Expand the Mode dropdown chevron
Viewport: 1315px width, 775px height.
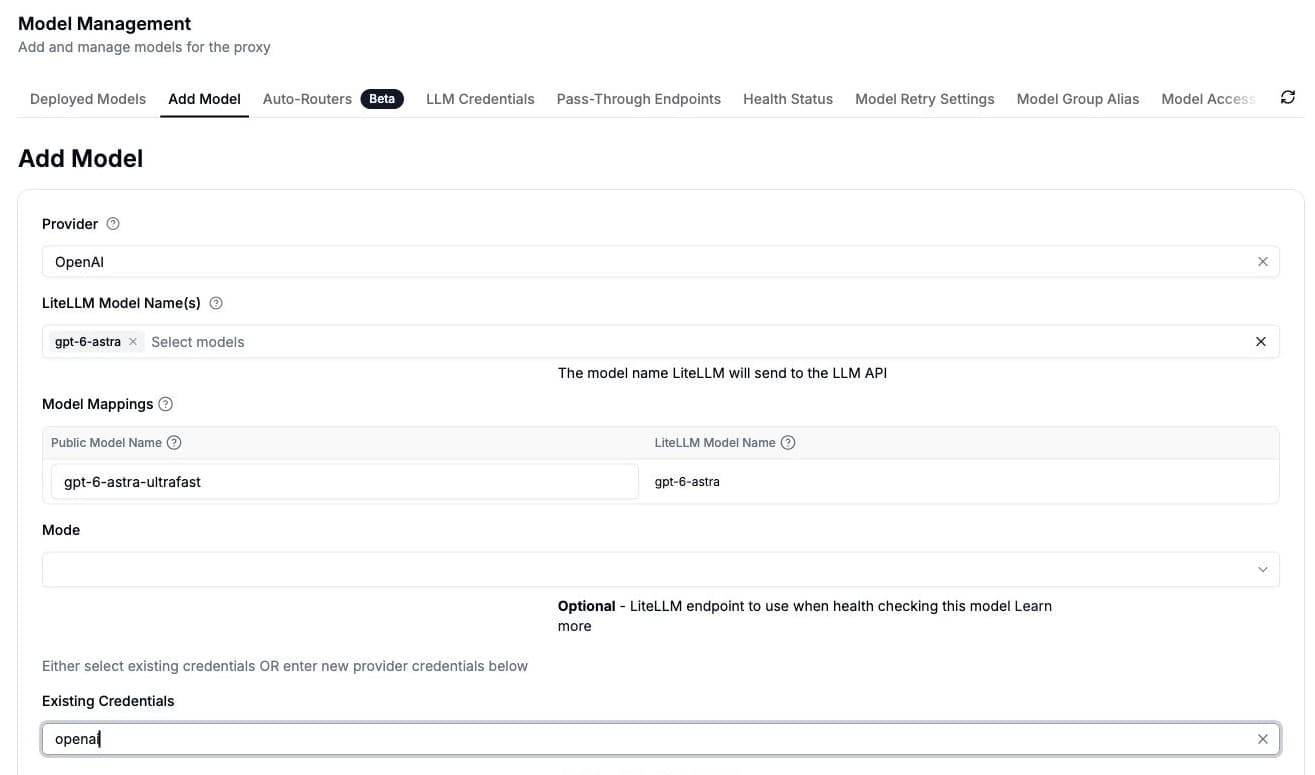point(1262,569)
